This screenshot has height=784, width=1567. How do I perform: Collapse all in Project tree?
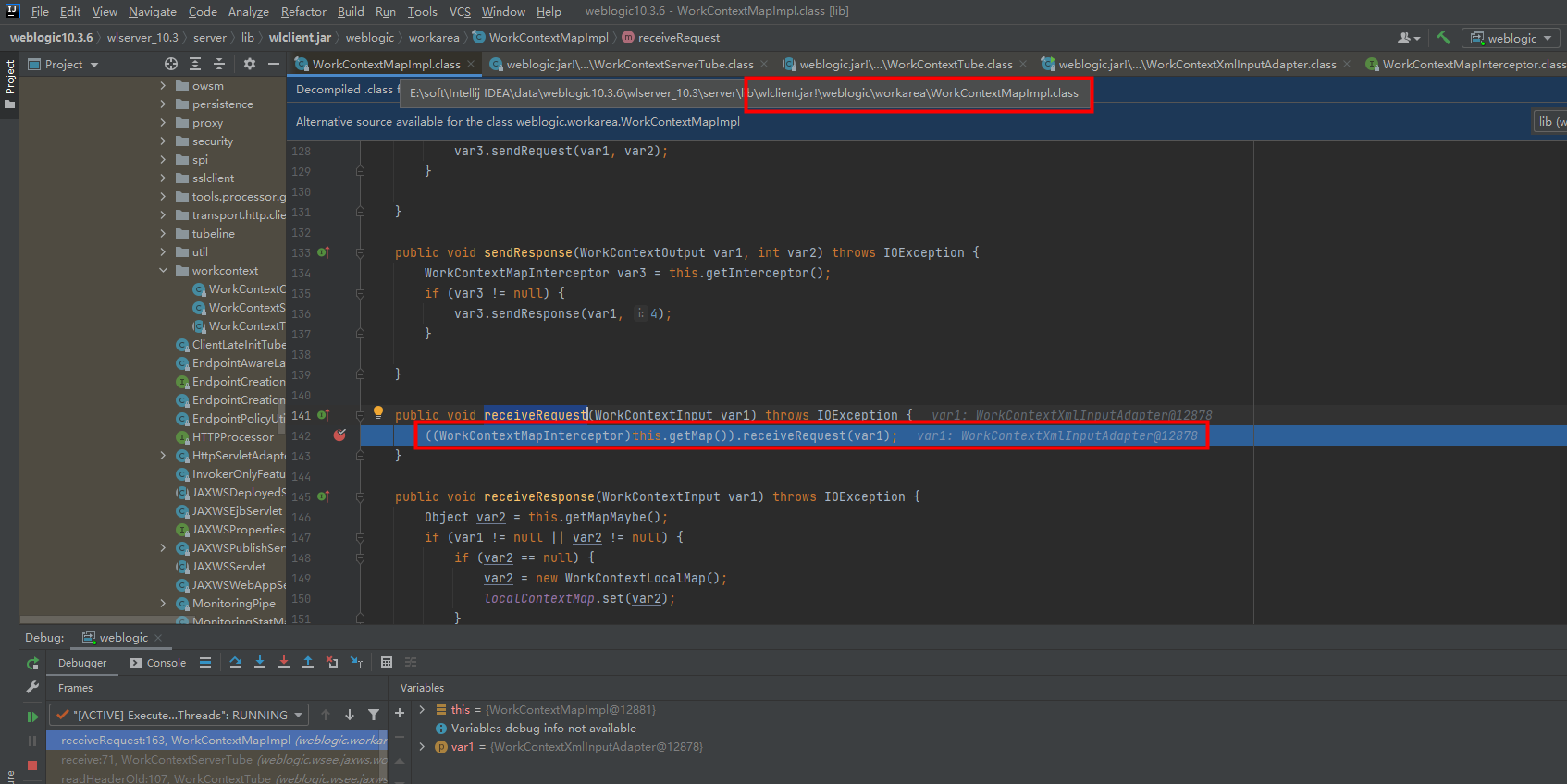[219, 64]
